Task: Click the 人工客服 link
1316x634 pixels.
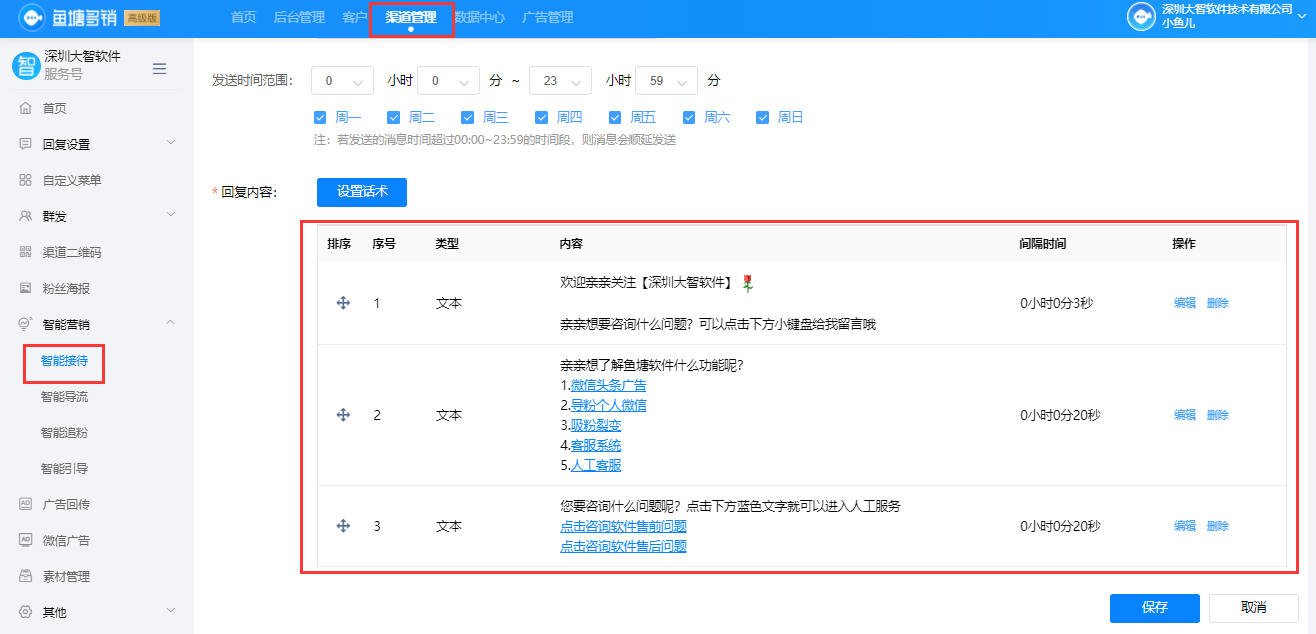Action: tap(596, 465)
